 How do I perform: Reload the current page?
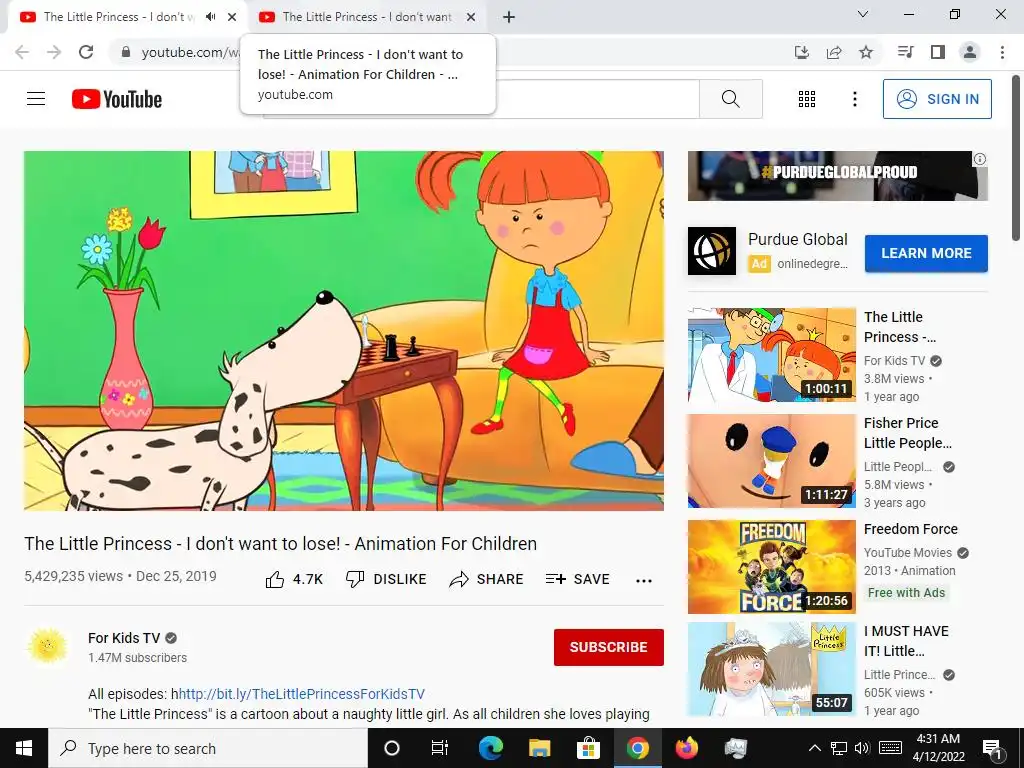click(x=86, y=52)
